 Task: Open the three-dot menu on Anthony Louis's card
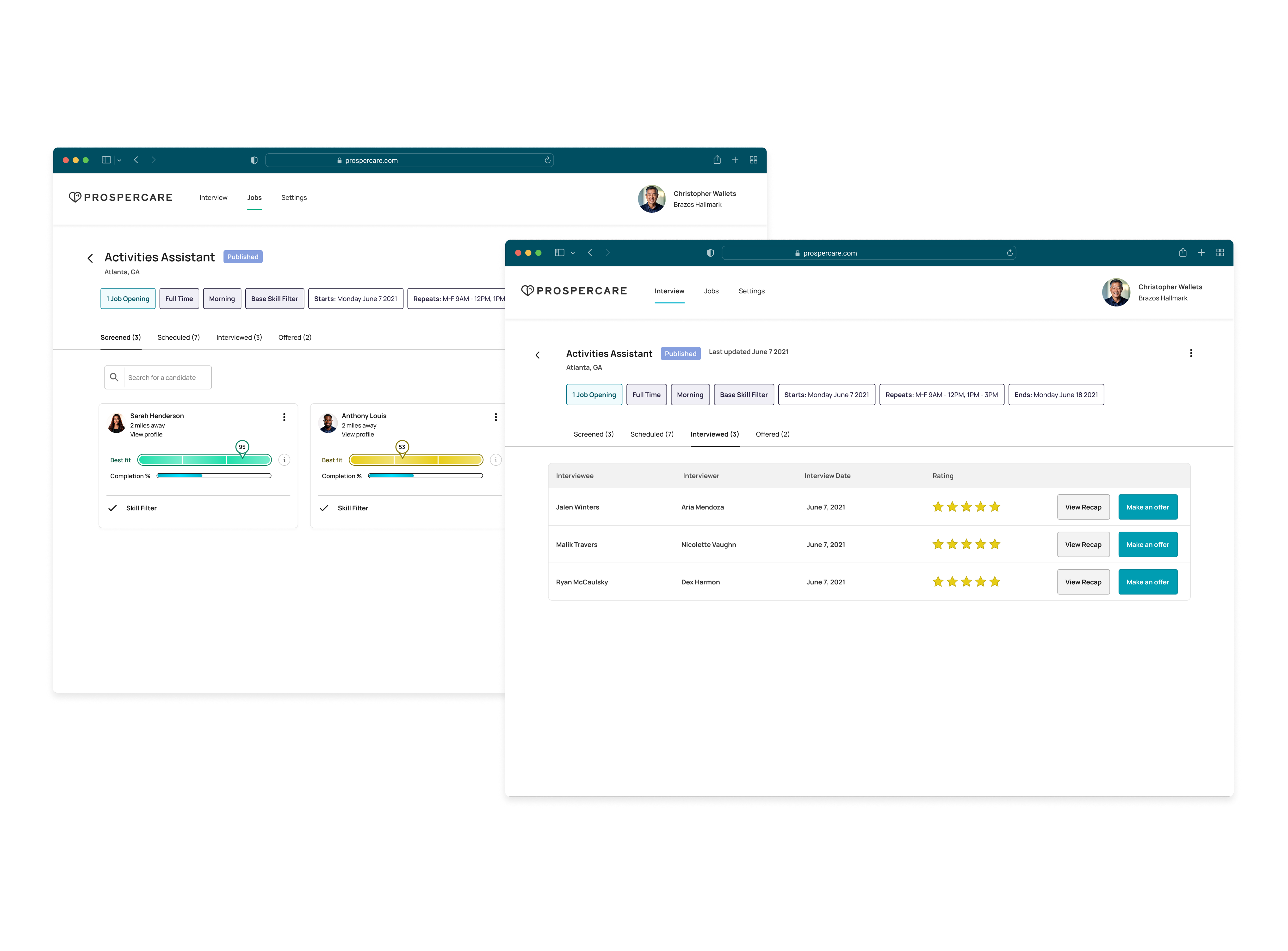[x=496, y=417]
